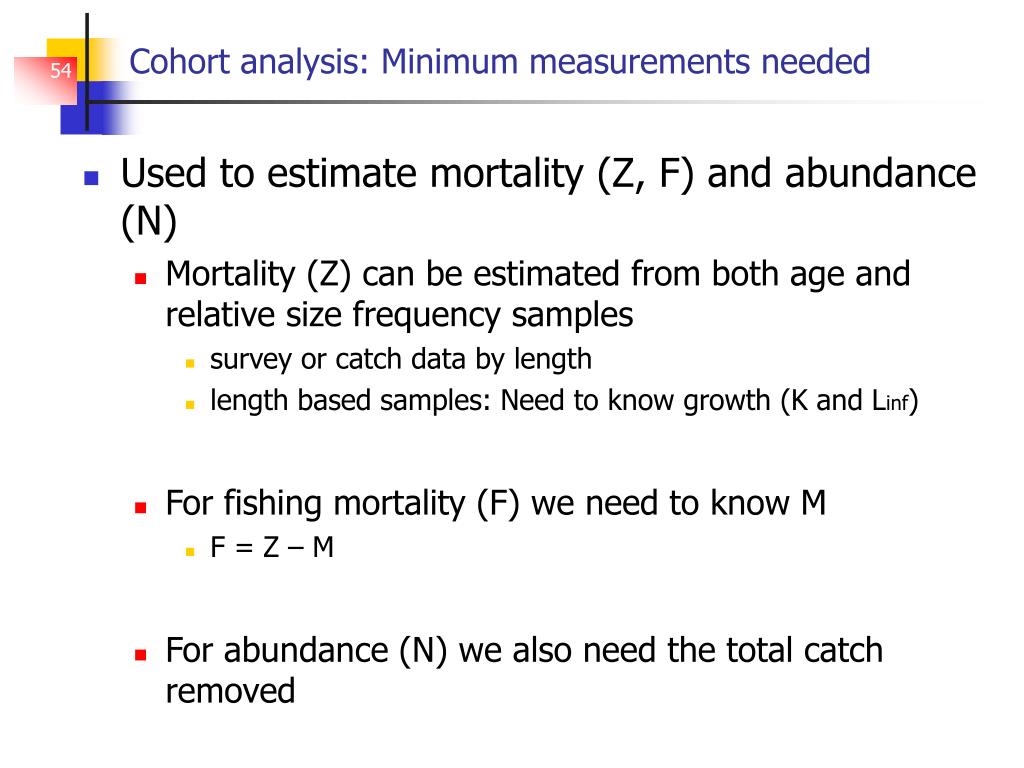Click the red bullet before 'For fishing mortality (F)'
Image resolution: width=1024 pixels, height=768 pixels.
[x=140, y=507]
